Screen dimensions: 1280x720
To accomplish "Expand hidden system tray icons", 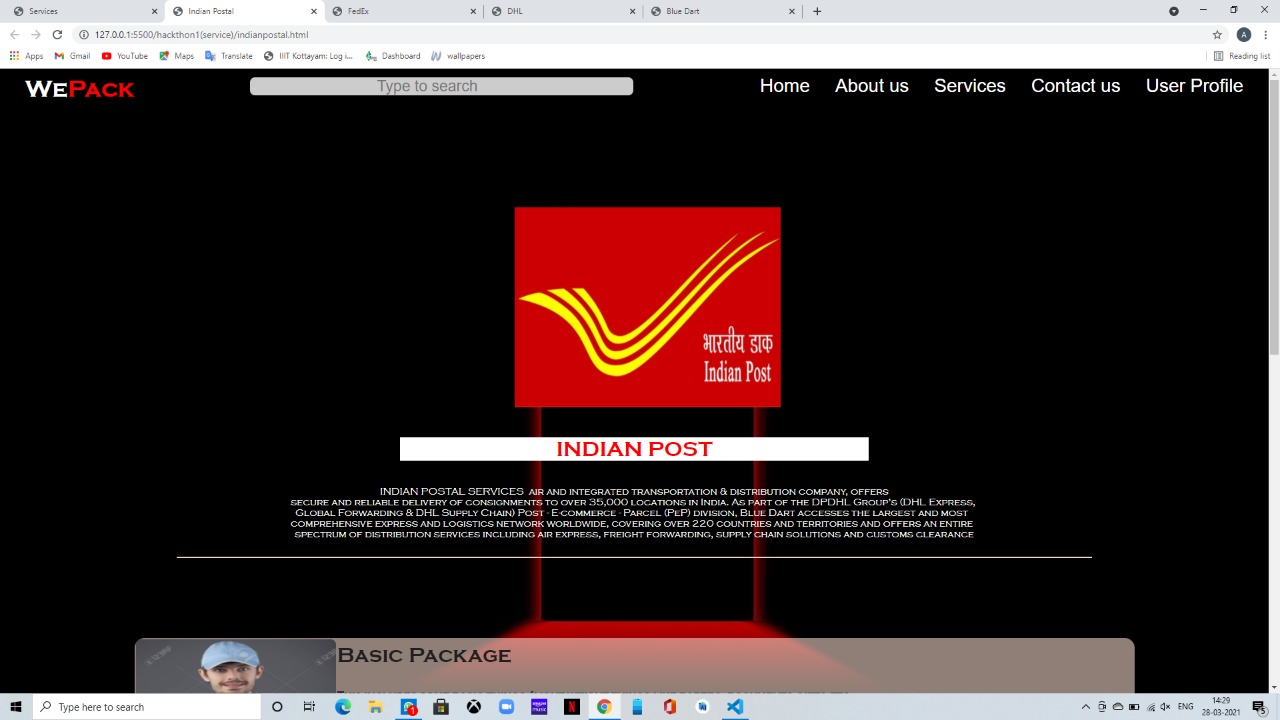I will 1086,707.
